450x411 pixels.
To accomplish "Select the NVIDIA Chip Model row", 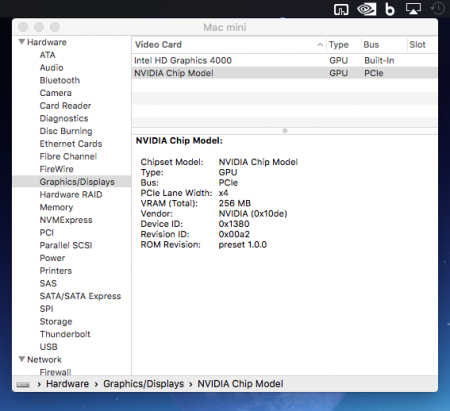I will [285, 73].
